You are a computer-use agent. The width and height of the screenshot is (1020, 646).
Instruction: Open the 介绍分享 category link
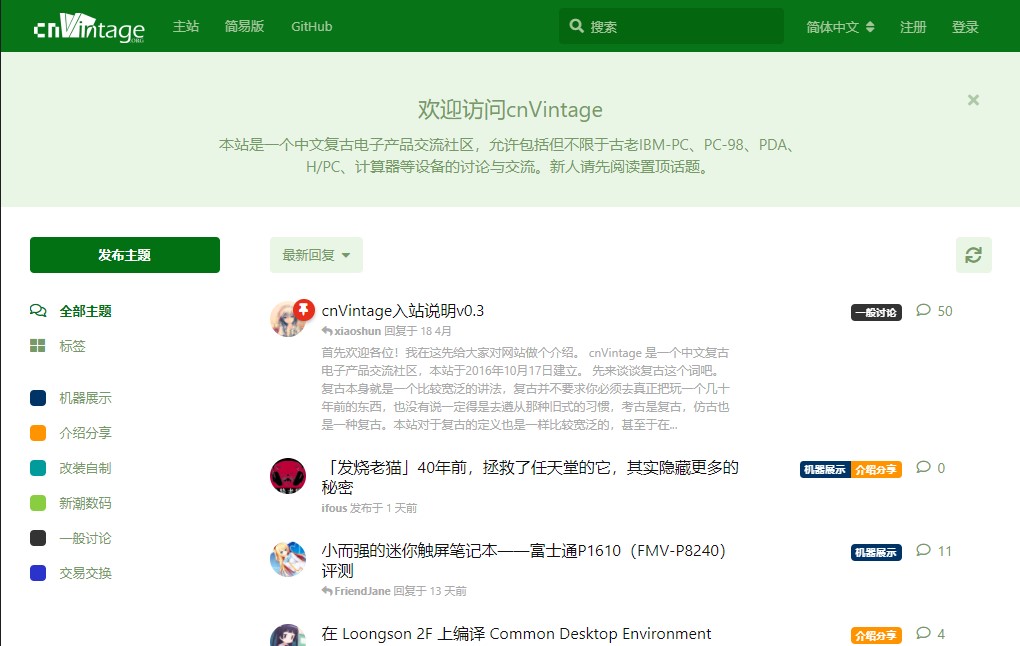click(71, 433)
